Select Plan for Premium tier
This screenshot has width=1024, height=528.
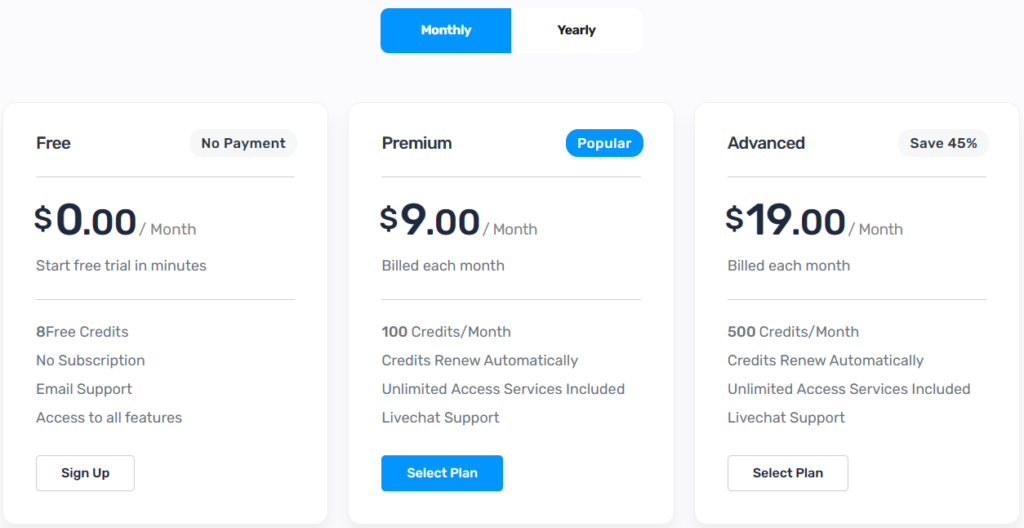442,473
